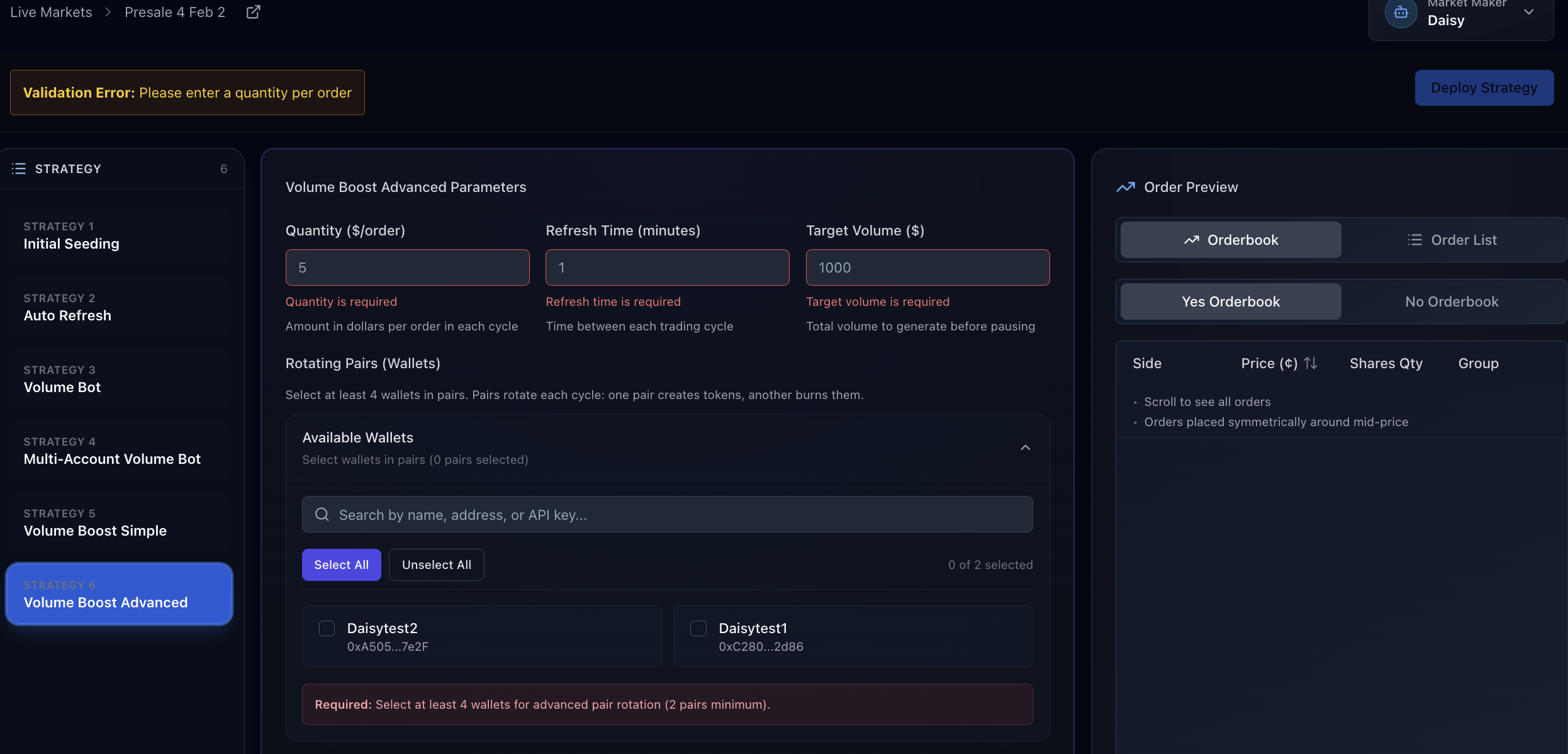1568x754 pixels.
Task: Expand the Market Maker Daisy dropdown
Action: 1528,13
